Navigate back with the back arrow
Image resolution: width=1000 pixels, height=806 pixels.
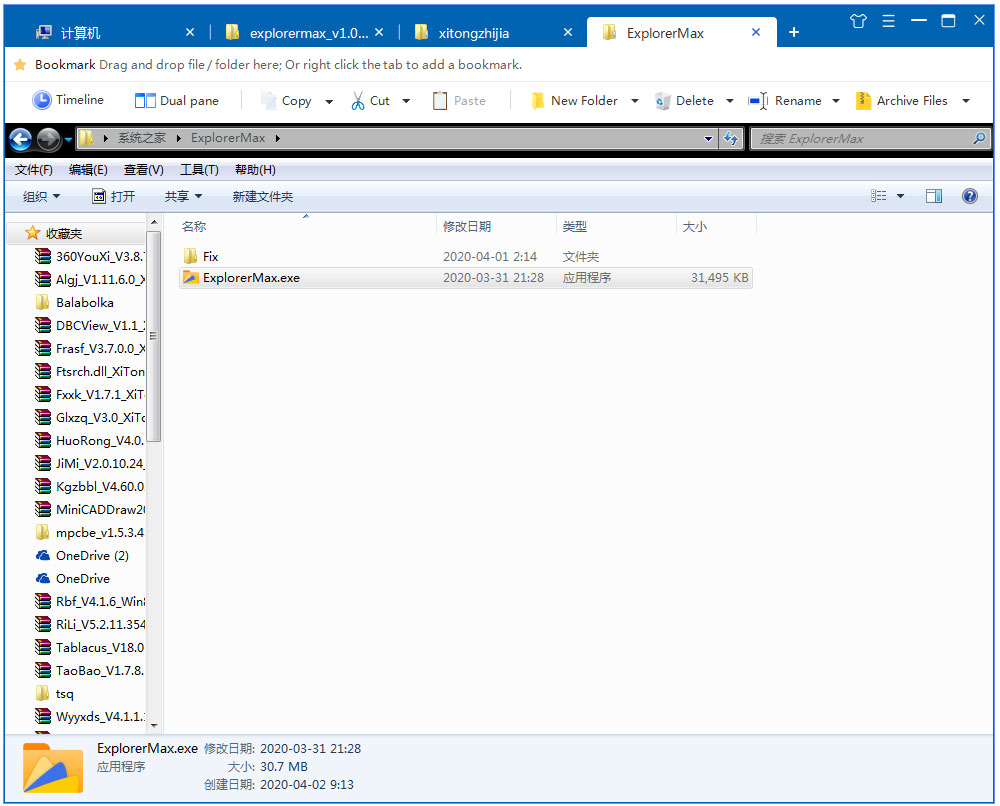tap(20, 138)
